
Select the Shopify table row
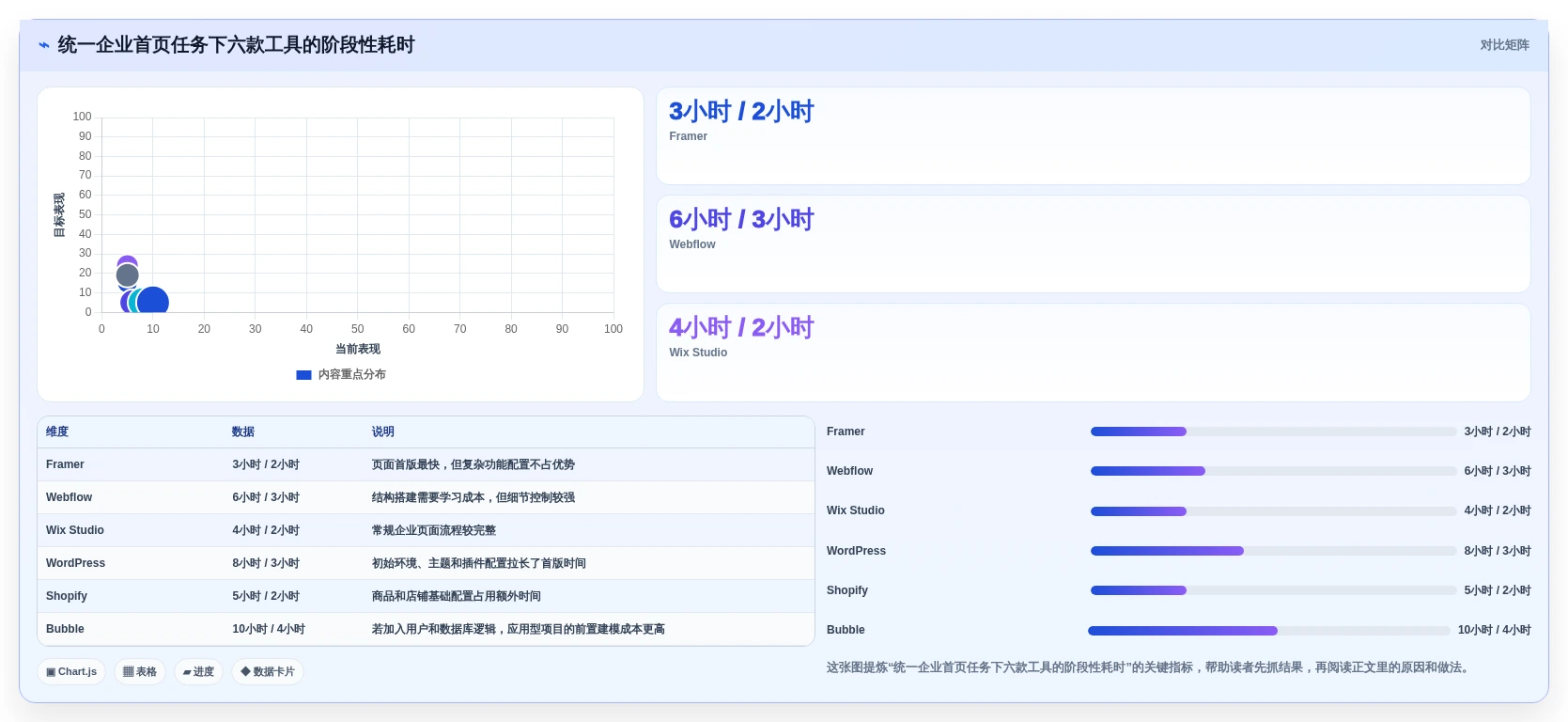pyautogui.click(x=426, y=596)
